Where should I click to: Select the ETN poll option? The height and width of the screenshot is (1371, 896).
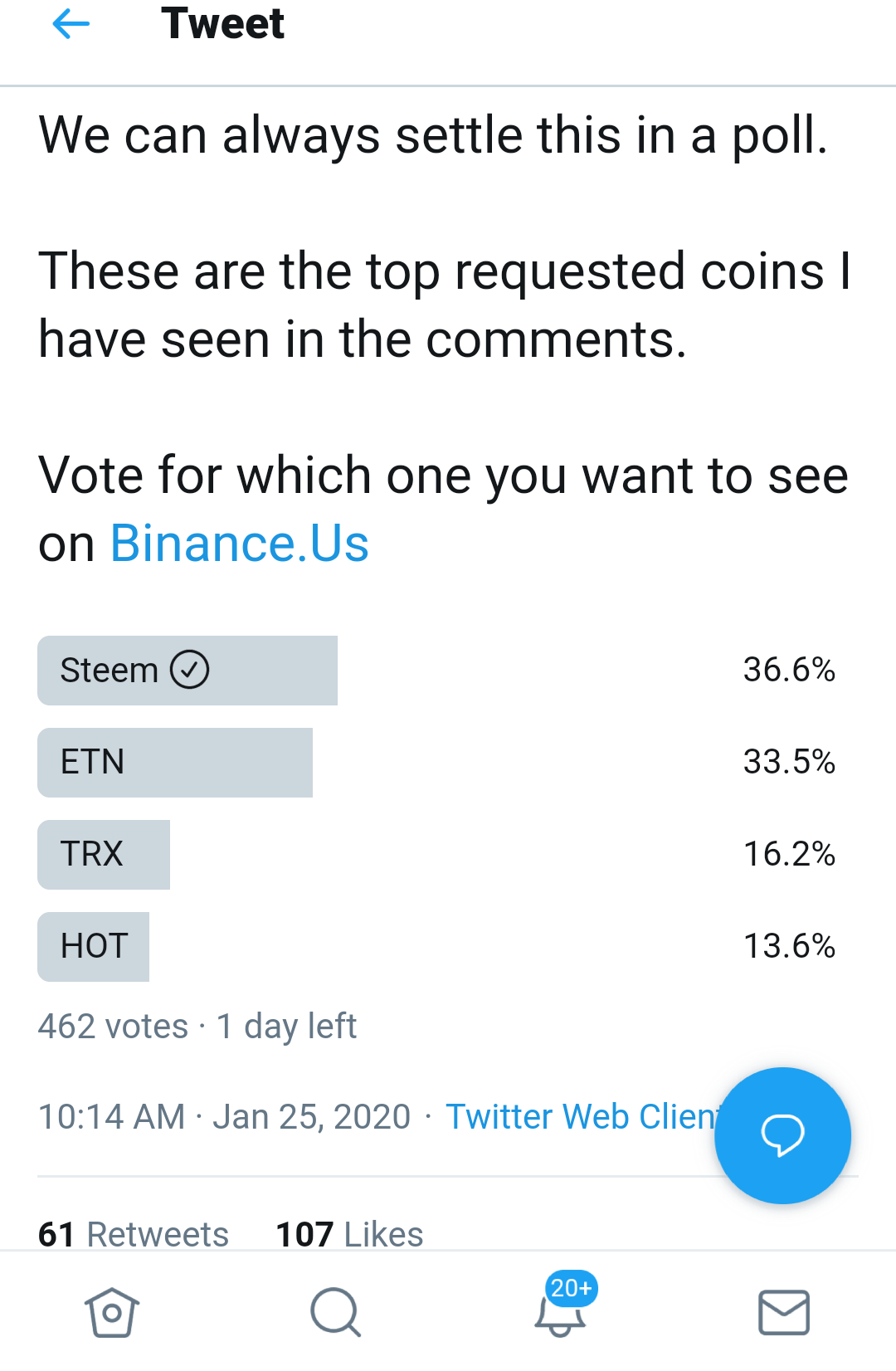coord(448,763)
